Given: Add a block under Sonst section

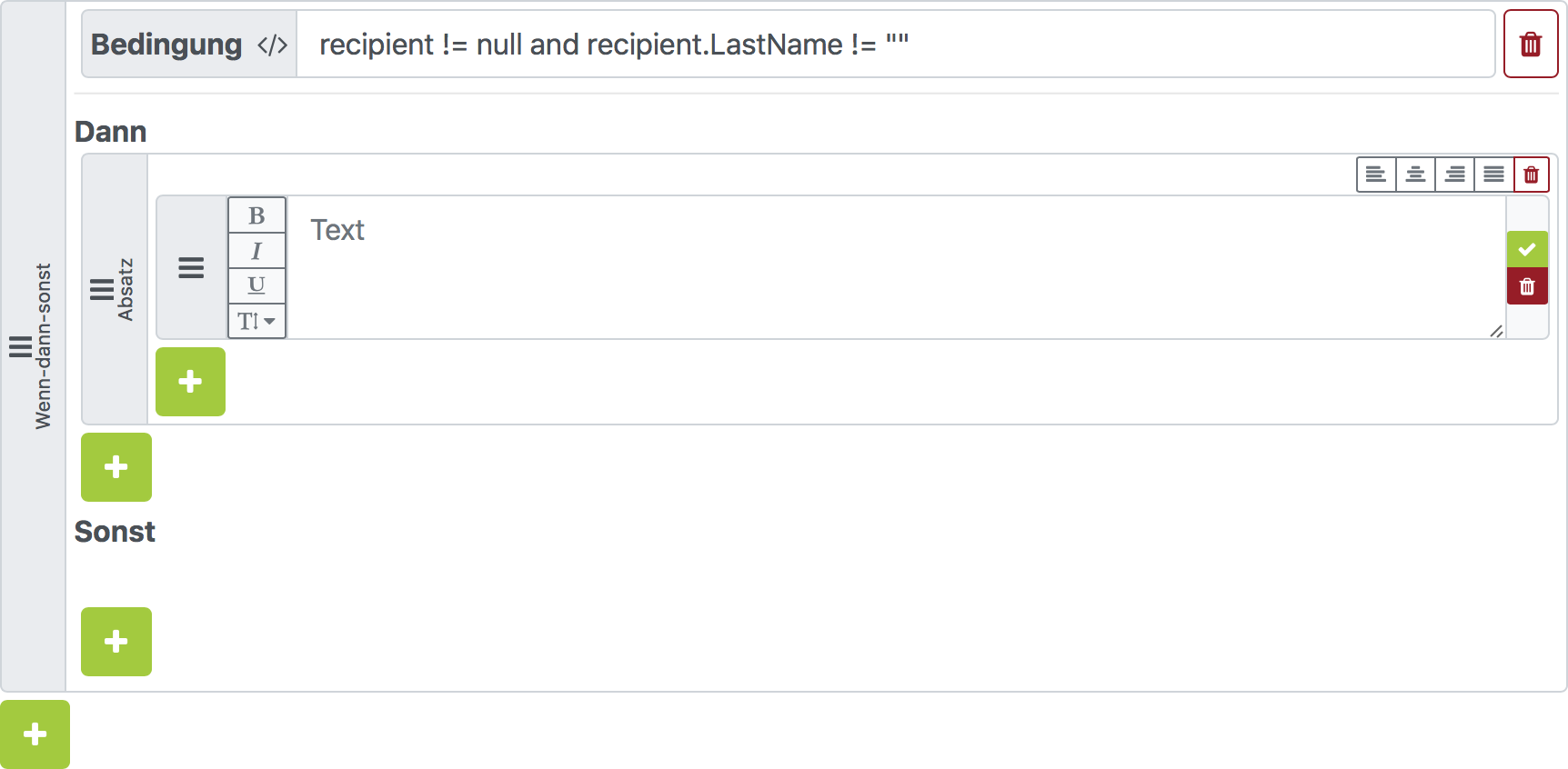Looking at the screenshot, I should coord(116,642).
